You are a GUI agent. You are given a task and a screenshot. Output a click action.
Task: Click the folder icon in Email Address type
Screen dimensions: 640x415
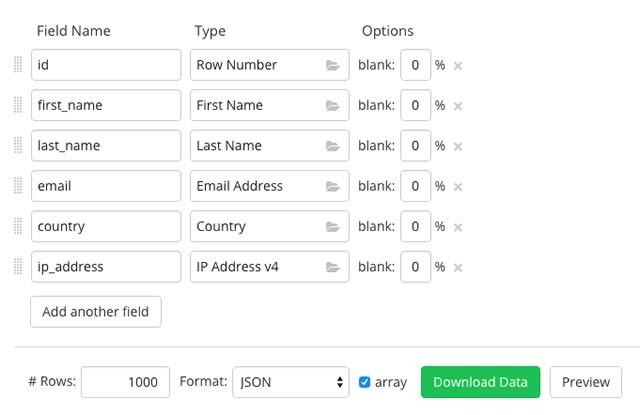tap(332, 186)
